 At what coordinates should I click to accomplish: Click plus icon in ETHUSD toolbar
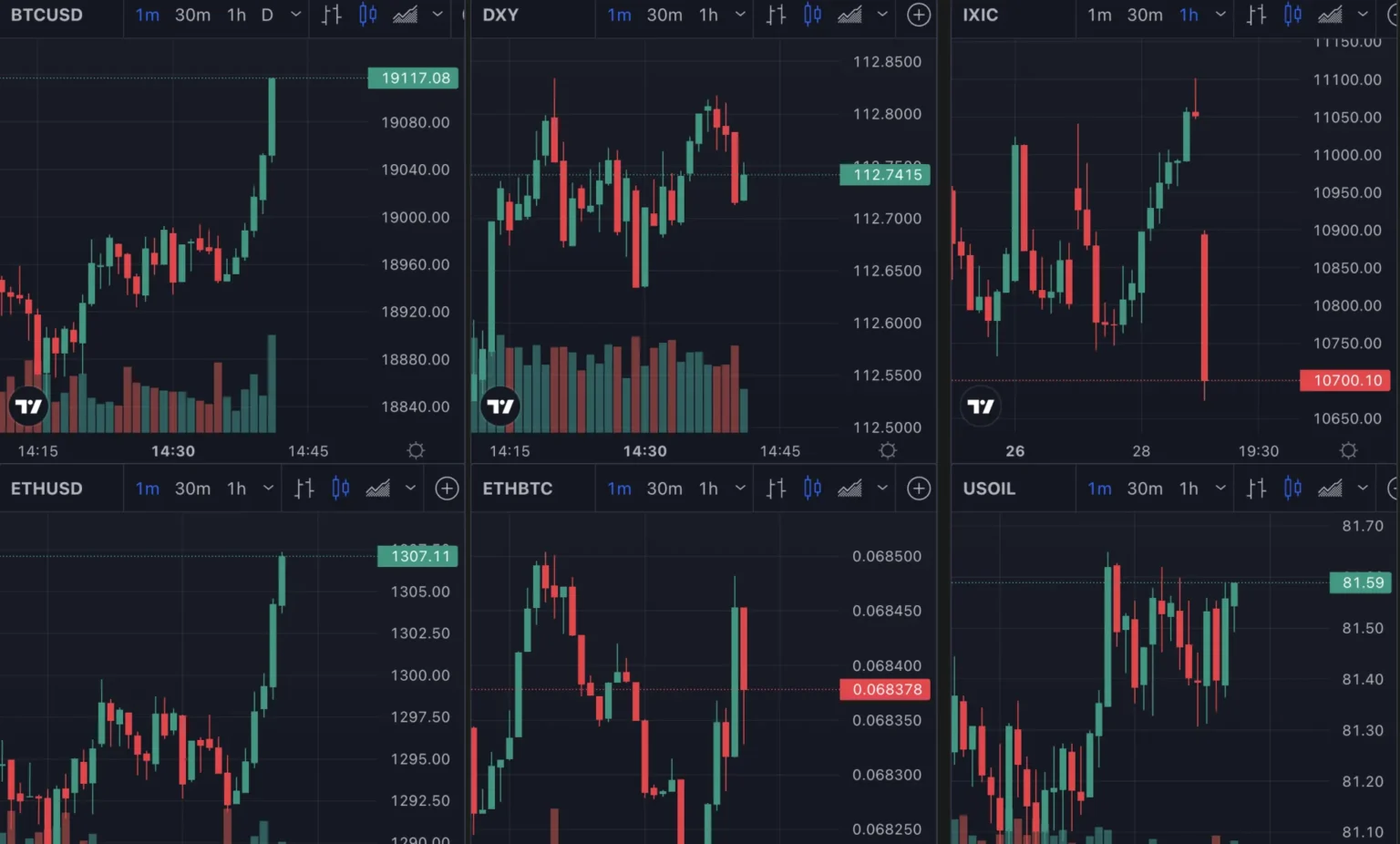[x=447, y=489]
